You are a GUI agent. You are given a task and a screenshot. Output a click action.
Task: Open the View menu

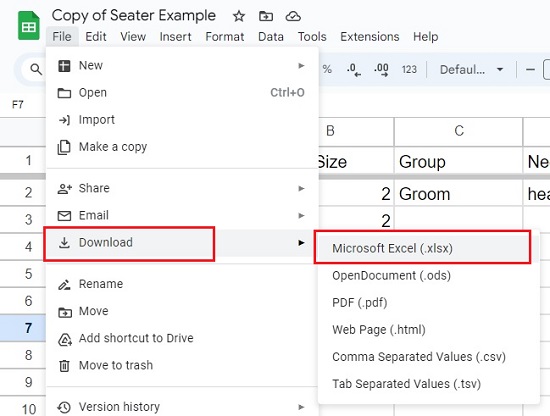133,36
